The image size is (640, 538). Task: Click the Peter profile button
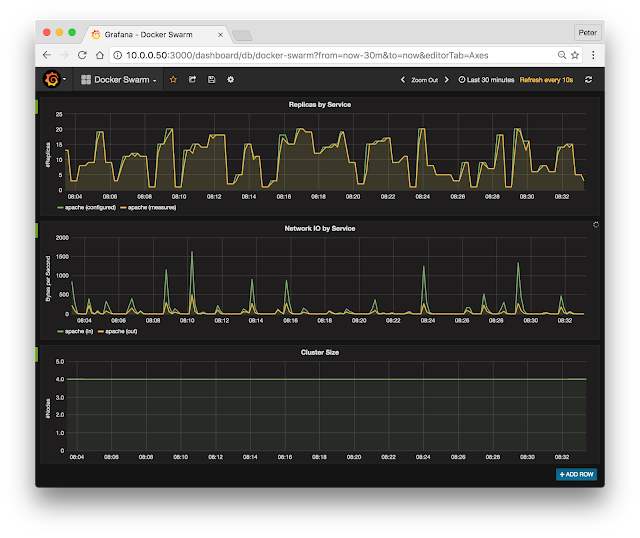pyautogui.click(x=587, y=33)
